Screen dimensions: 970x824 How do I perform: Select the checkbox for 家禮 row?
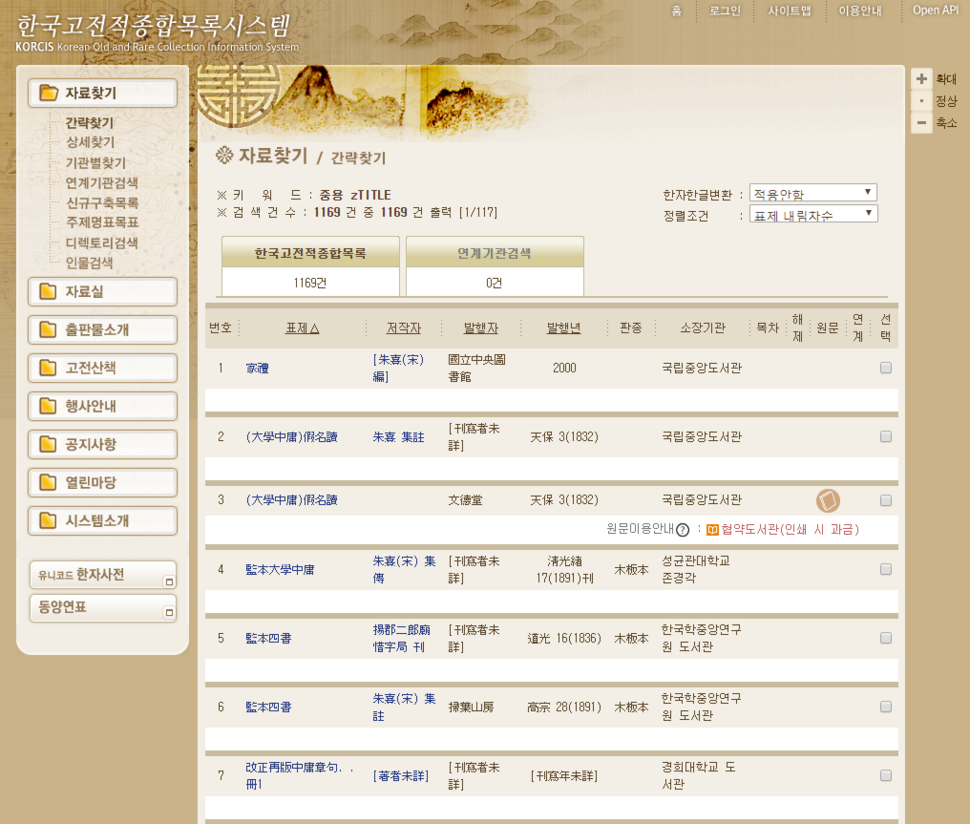[885, 368]
